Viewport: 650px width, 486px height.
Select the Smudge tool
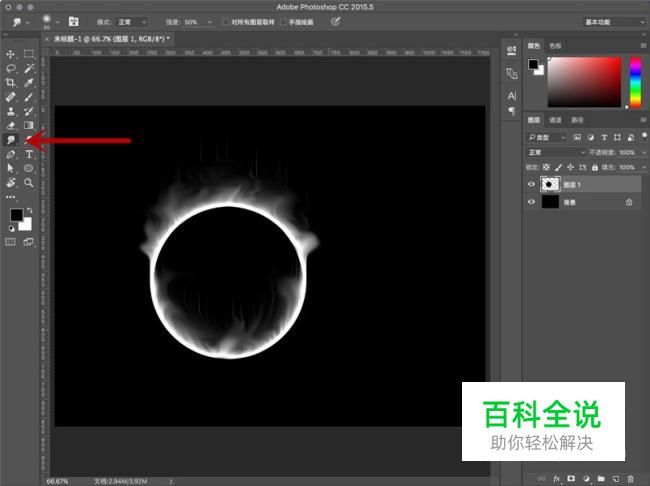[x=11, y=141]
